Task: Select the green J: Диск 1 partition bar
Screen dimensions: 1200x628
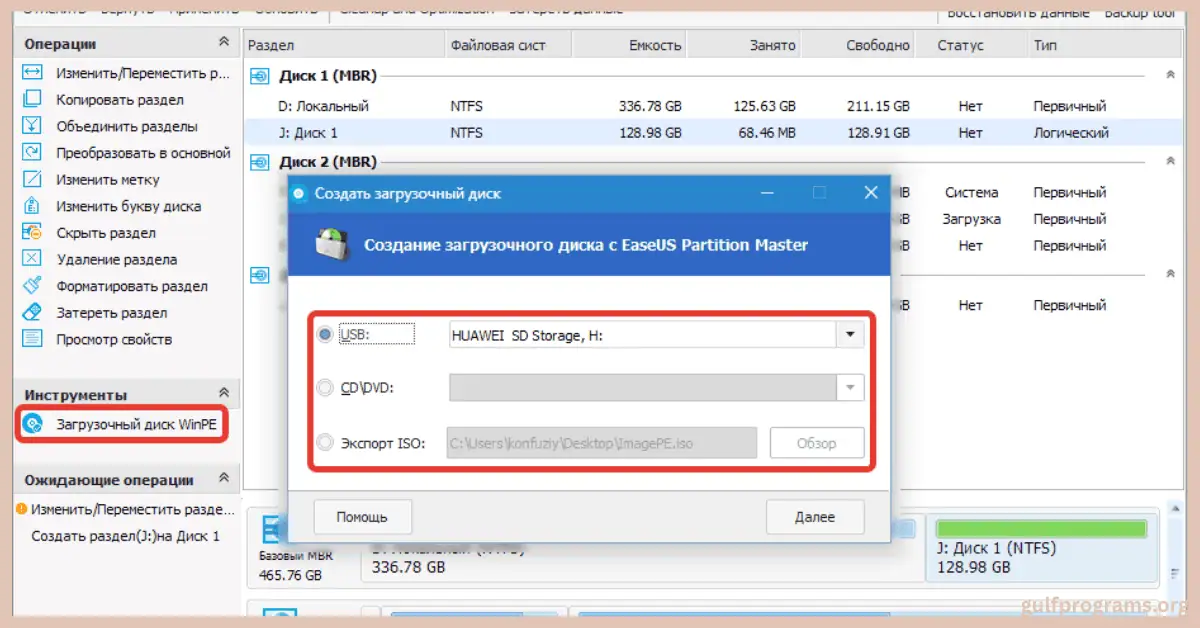Action: coord(1042,526)
